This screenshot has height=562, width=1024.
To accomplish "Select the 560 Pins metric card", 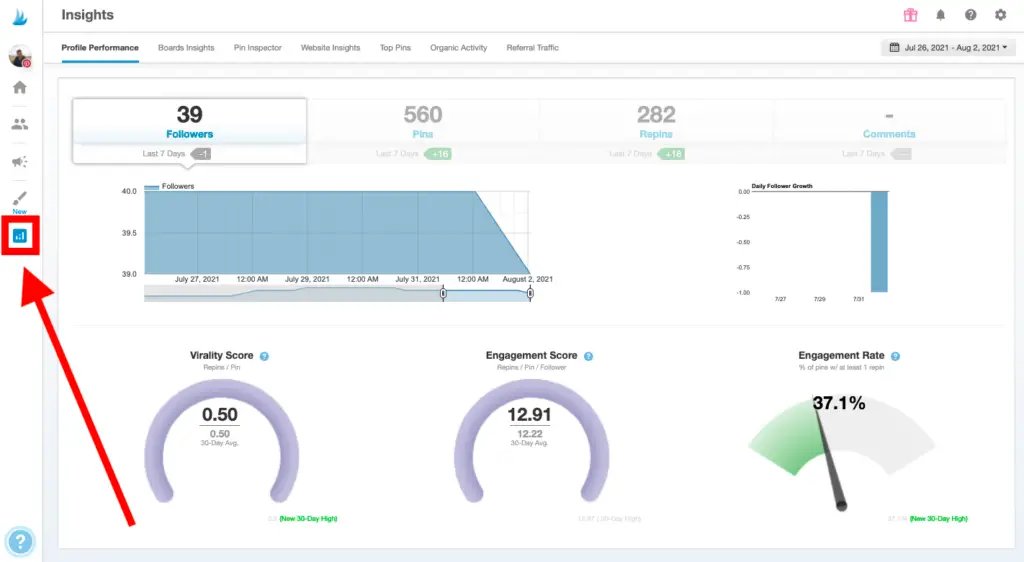I will coord(423,131).
